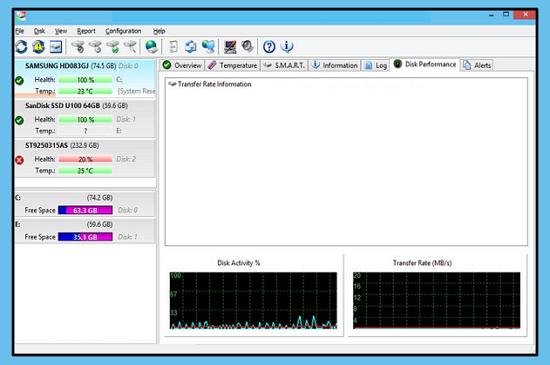
Task: Click the blue information 'i' toolbar icon
Action: (287, 47)
